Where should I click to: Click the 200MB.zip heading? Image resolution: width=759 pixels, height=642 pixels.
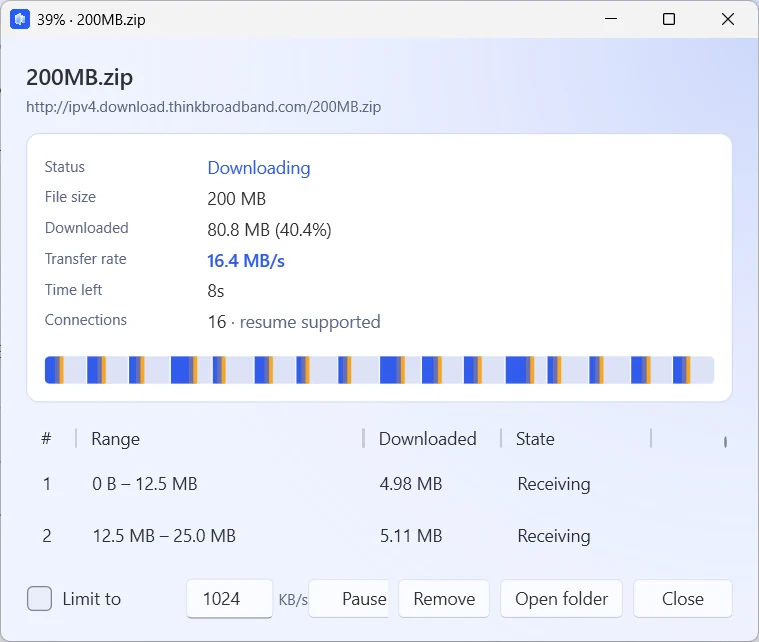[x=79, y=77]
